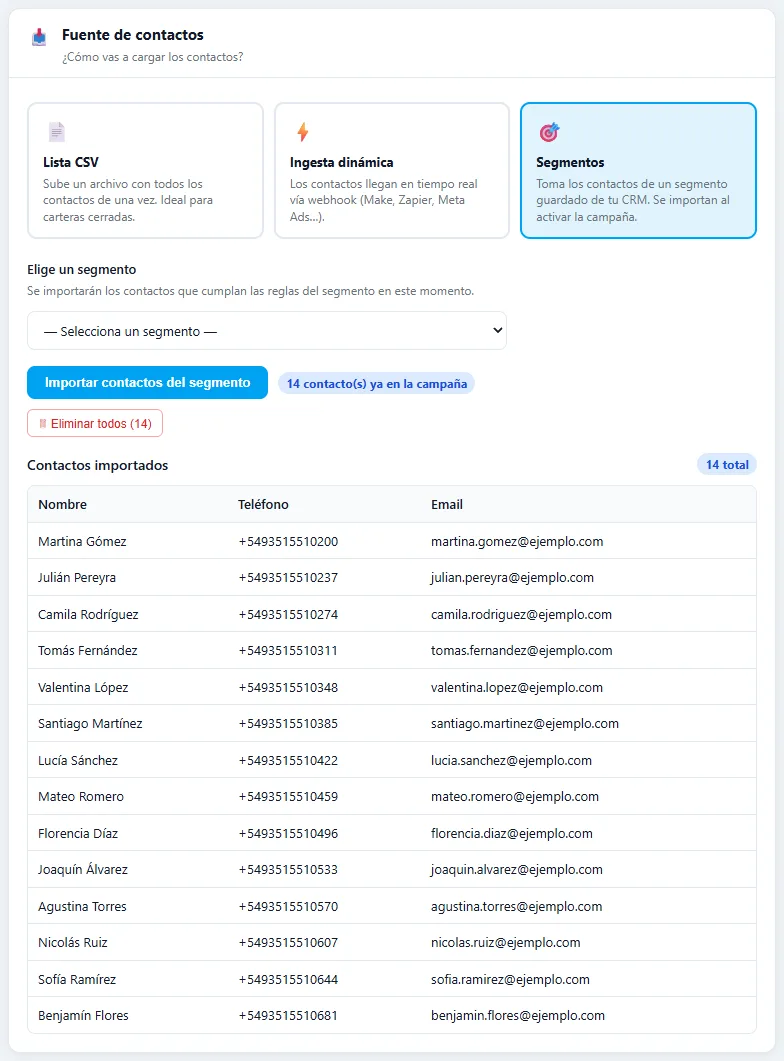
Task: Select the Agustina Torres name cell
Action: (x=83, y=907)
